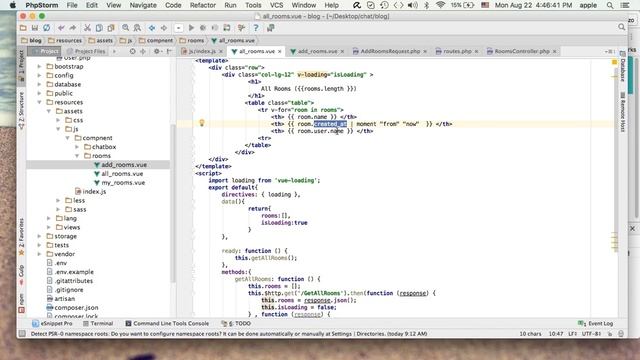Expand the chatbox folder

(77, 147)
